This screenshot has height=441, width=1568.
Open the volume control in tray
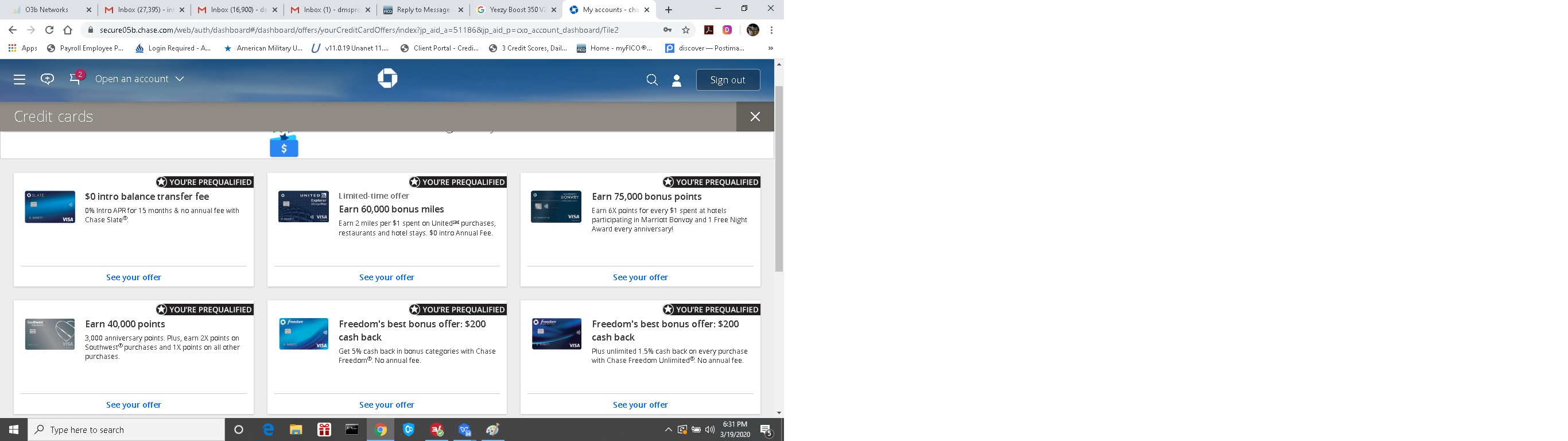pos(710,430)
